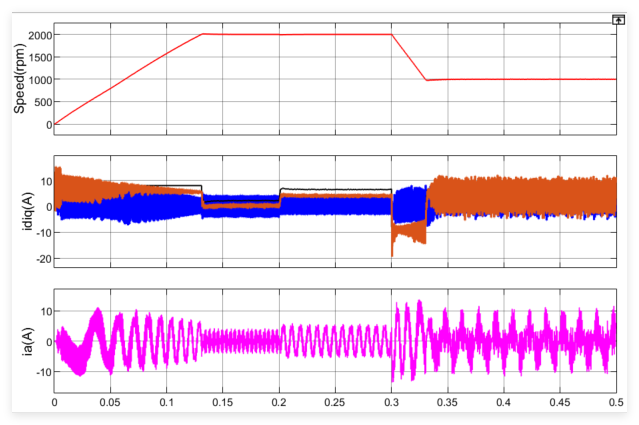Click the "0.35" time axis tick label
The width and height of the screenshot is (639, 425).
point(447,403)
